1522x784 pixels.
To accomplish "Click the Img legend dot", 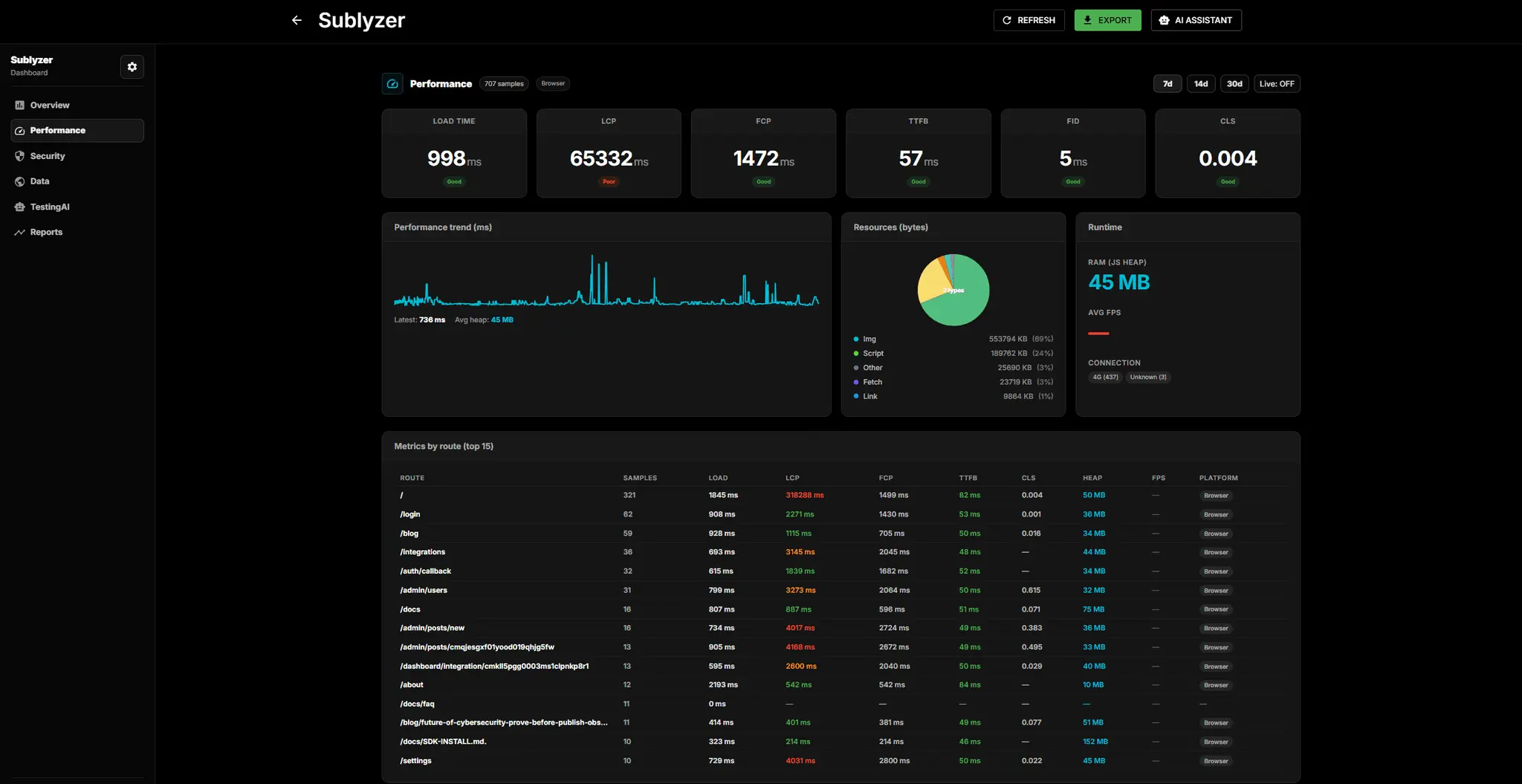I will point(856,339).
